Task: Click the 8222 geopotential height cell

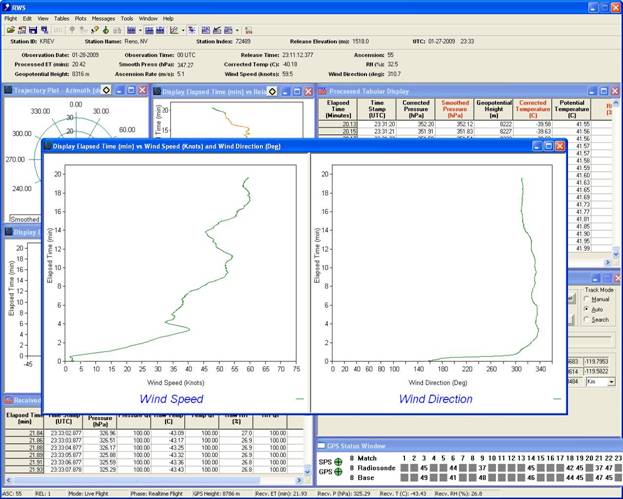Action: [x=494, y=124]
